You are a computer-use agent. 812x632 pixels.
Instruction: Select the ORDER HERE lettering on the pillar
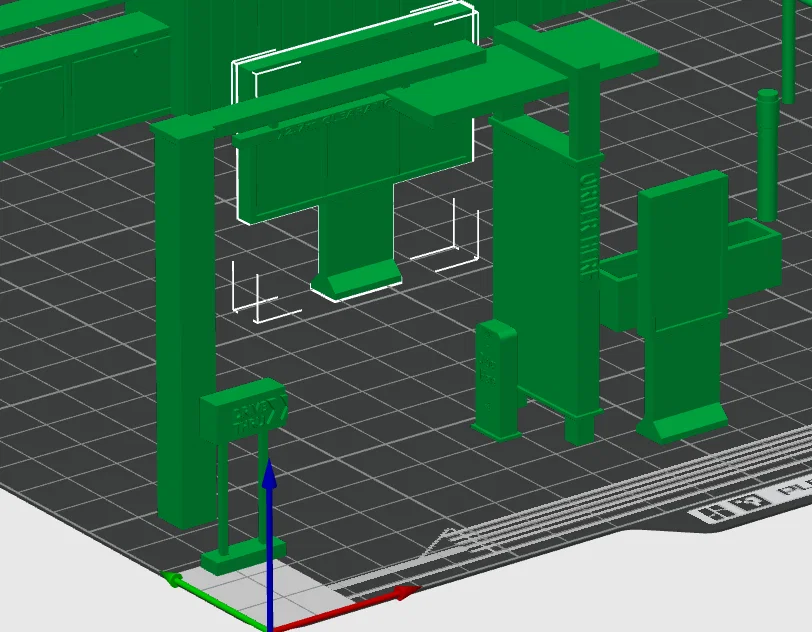click(587, 226)
